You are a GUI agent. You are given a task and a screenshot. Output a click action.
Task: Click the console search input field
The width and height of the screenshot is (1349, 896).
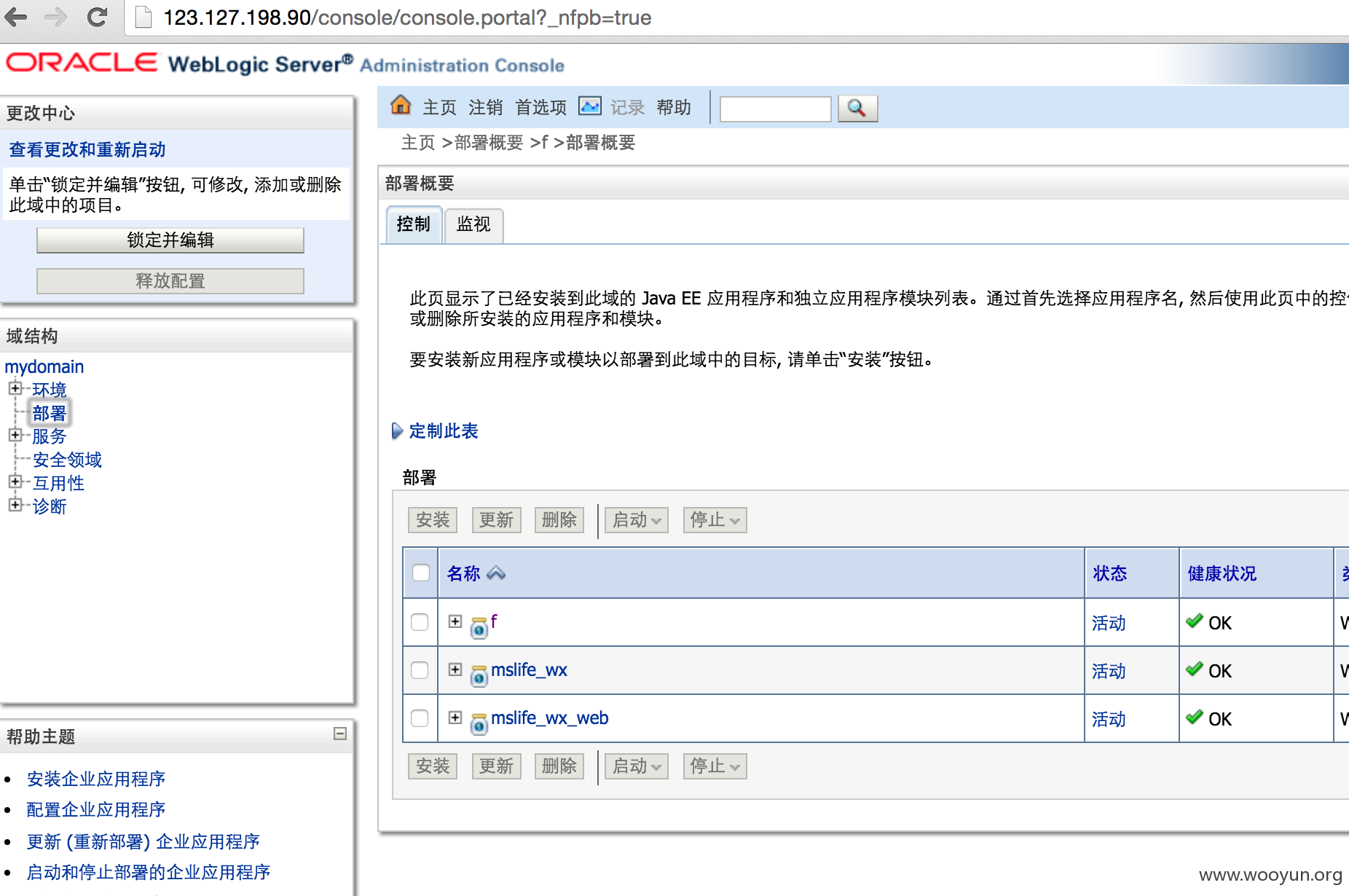(775, 109)
